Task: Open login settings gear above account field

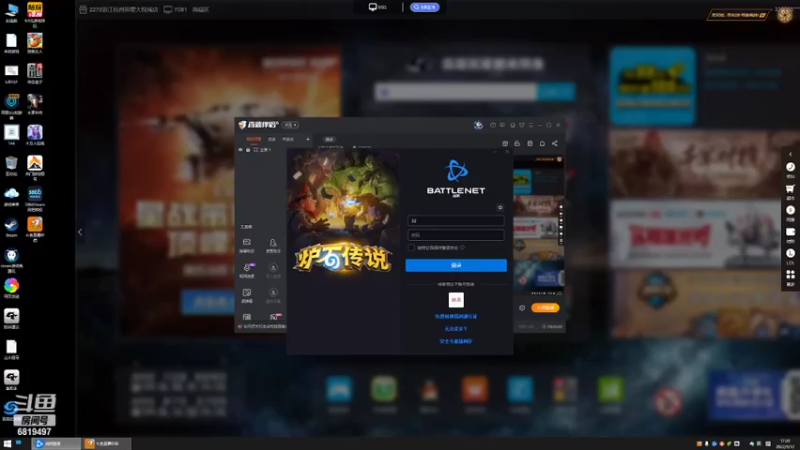Action: pyautogui.click(x=500, y=208)
